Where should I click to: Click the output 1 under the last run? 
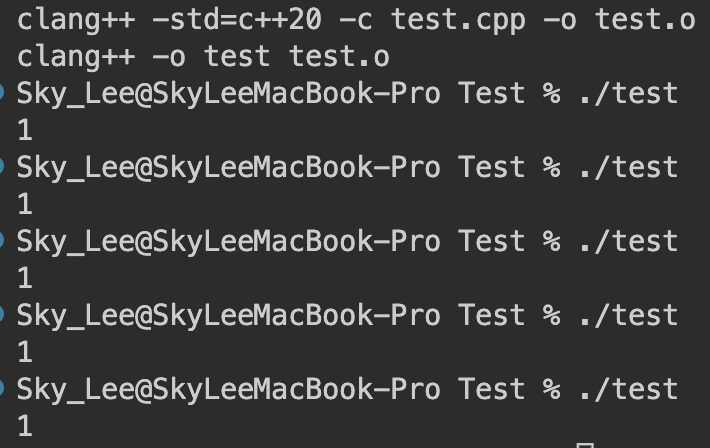point(25,426)
